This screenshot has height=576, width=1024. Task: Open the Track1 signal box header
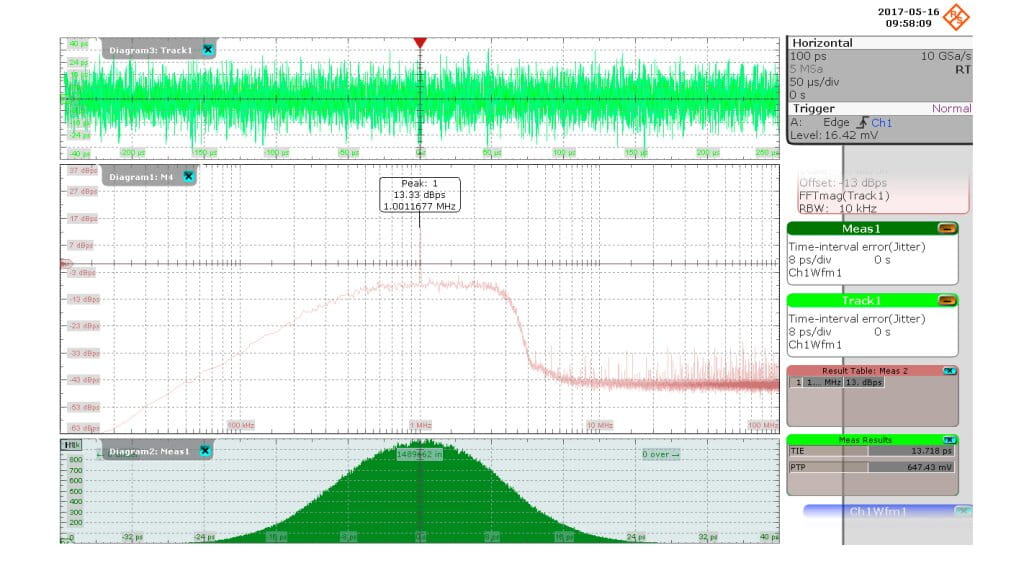coord(860,300)
